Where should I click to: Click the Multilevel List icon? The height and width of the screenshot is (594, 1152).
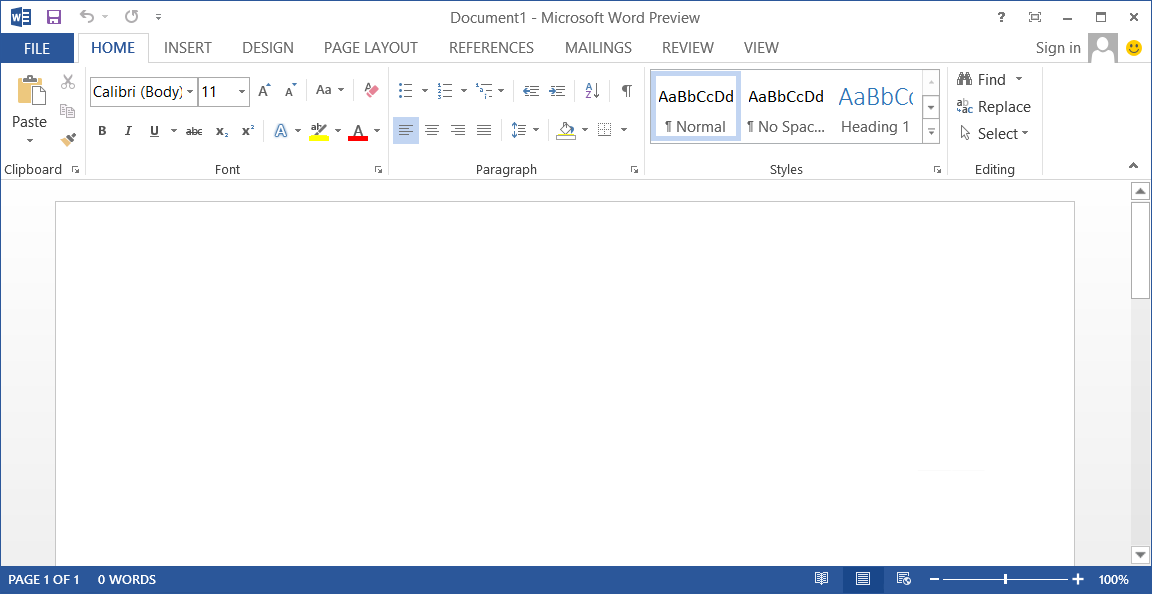483,90
